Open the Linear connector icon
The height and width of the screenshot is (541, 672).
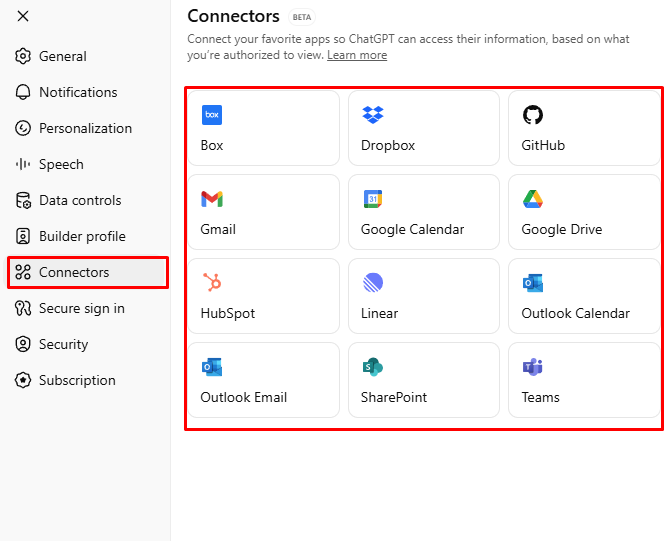373,283
